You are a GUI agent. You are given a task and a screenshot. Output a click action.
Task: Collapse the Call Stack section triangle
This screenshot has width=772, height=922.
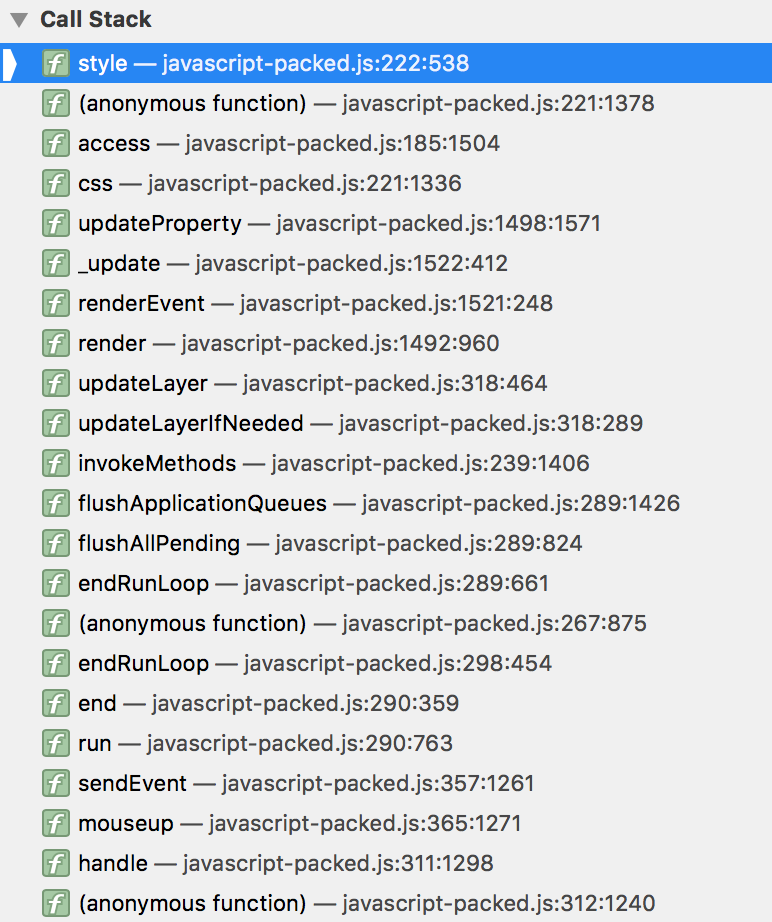(19, 20)
